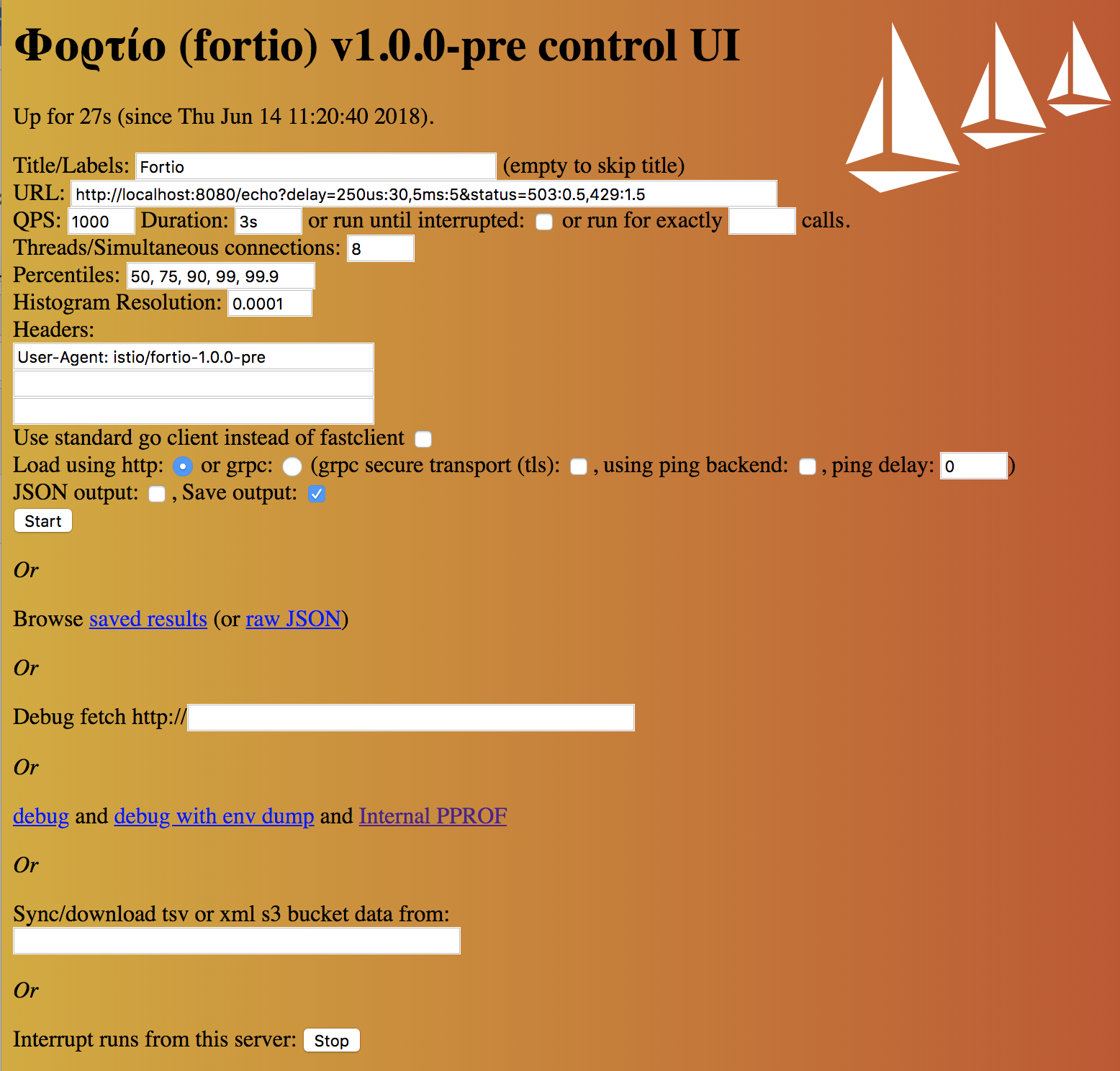Click the Duration field showing 3s

(268, 221)
